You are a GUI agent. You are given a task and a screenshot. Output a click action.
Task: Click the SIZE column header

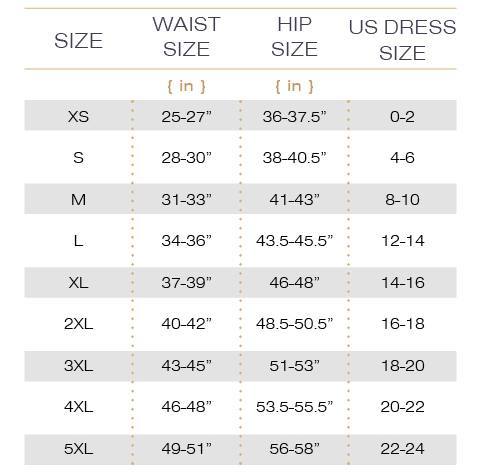[79, 41]
